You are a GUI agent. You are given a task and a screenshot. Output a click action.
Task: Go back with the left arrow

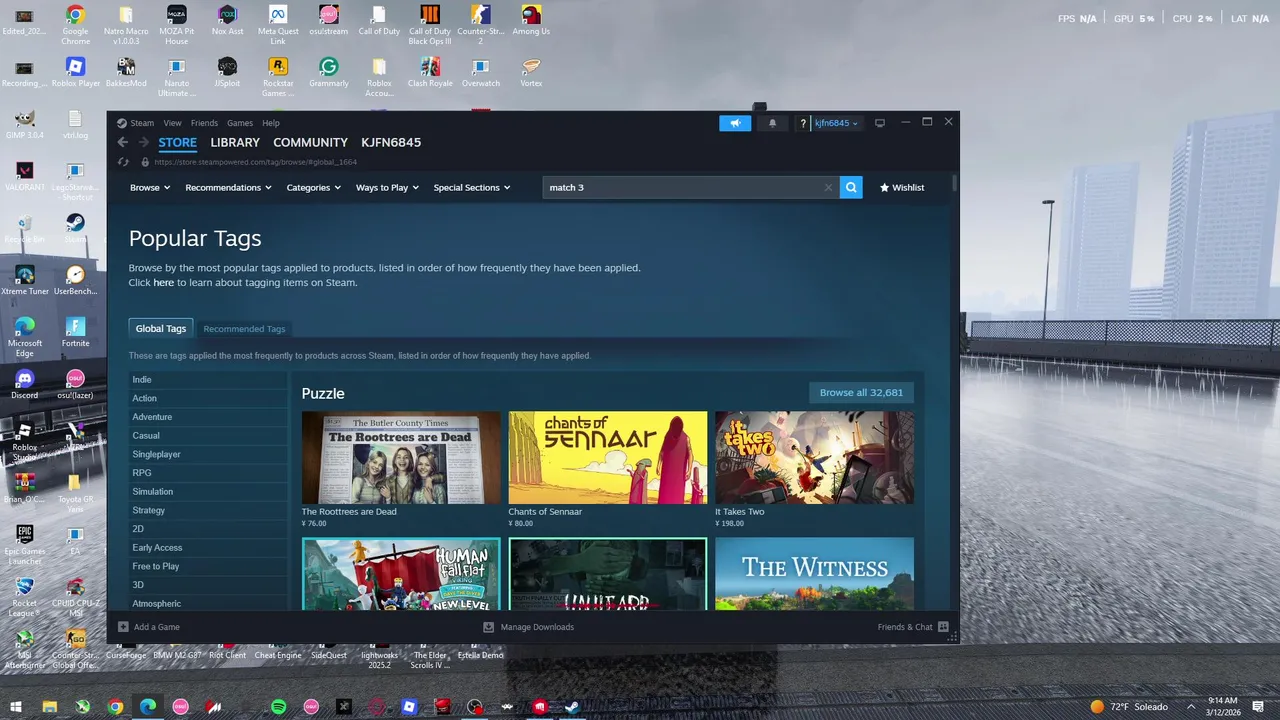point(123,143)
